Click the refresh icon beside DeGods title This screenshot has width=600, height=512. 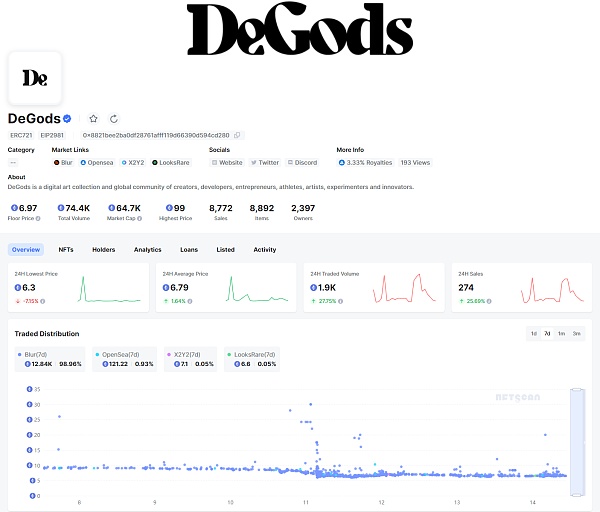click(114, 119)
